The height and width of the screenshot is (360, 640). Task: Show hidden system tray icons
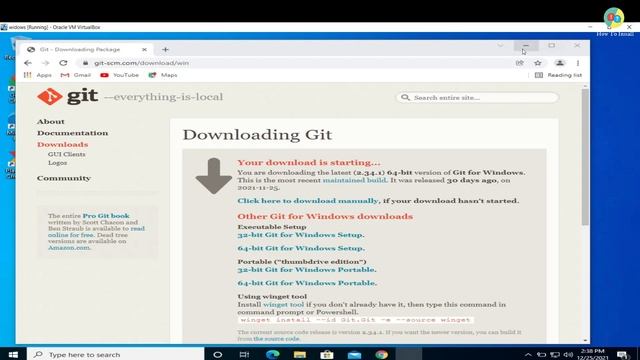(528, 354)
